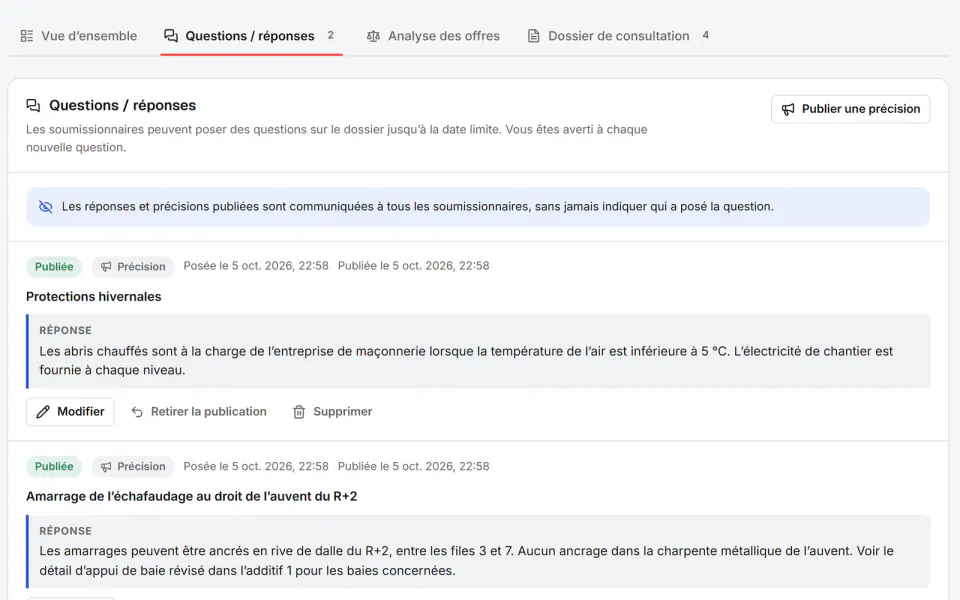The image size is (960, 600).
Task: Open the Vue d'ensemble tab
Action: coord(78,36)
